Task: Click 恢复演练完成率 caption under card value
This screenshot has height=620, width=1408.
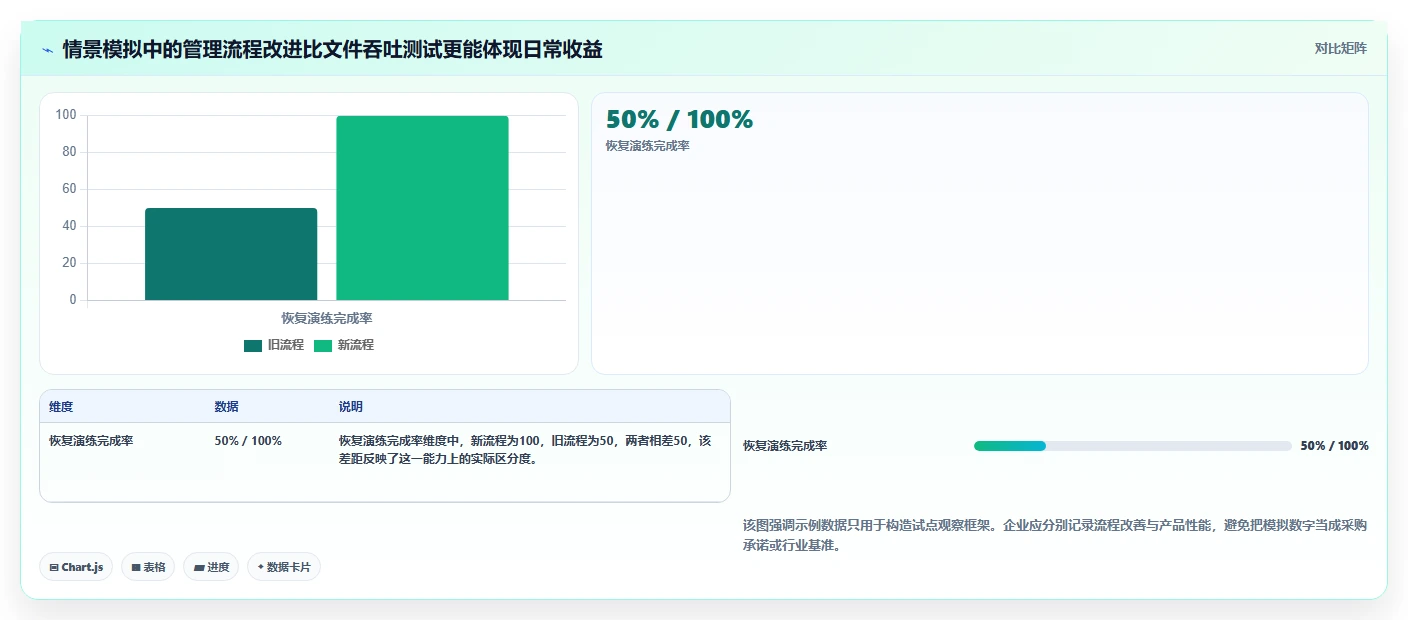Action: [648, 146]
